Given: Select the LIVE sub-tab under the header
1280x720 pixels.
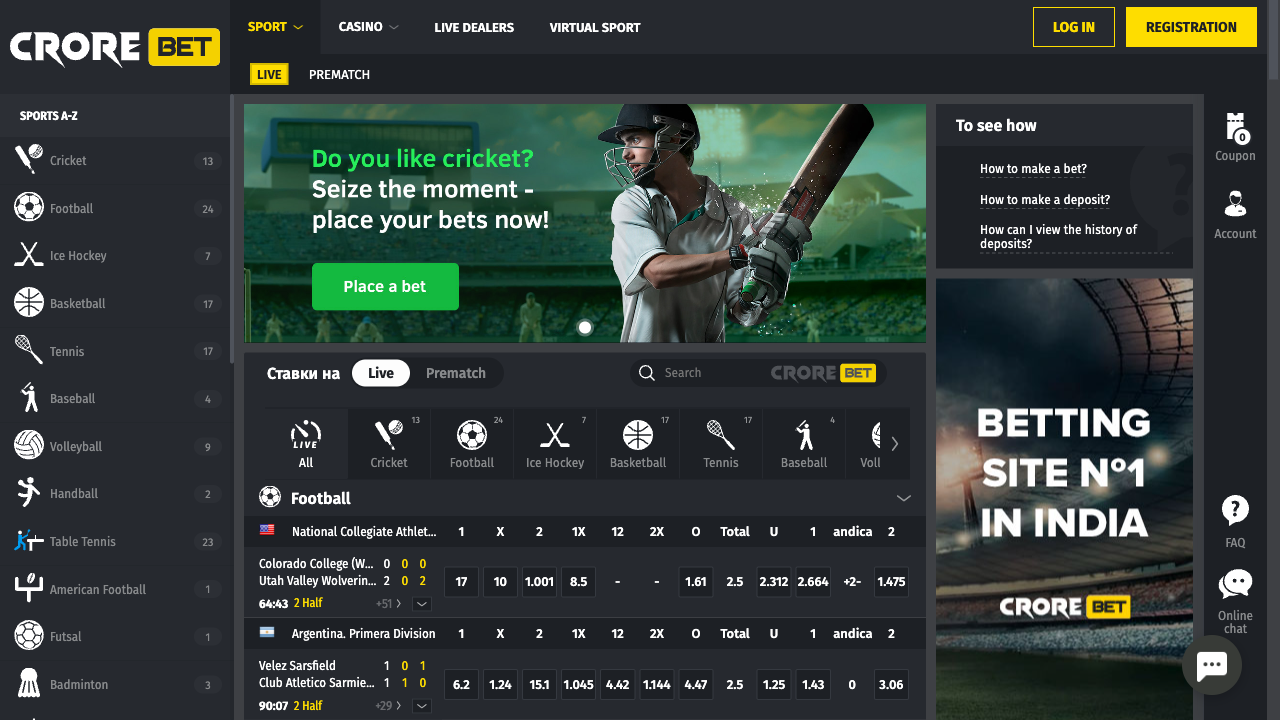Looking at the screenshot, I should coord(269,74).
